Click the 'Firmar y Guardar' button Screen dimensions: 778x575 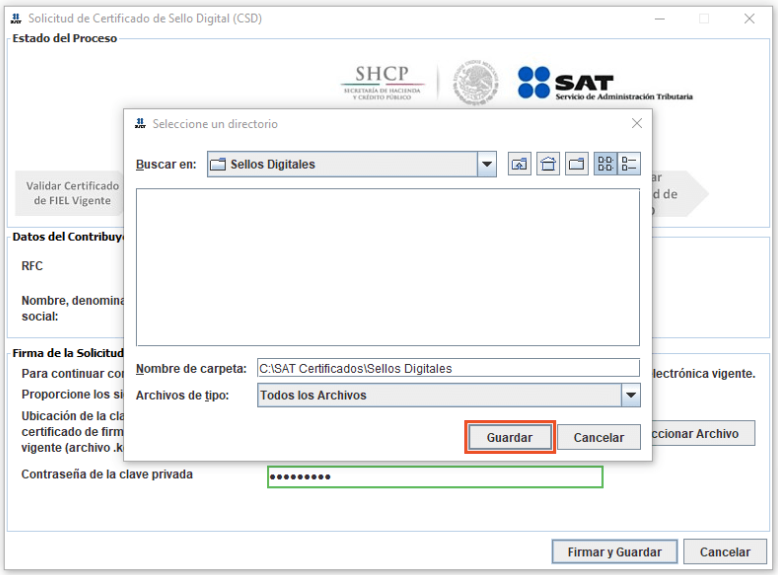(614, 552)
